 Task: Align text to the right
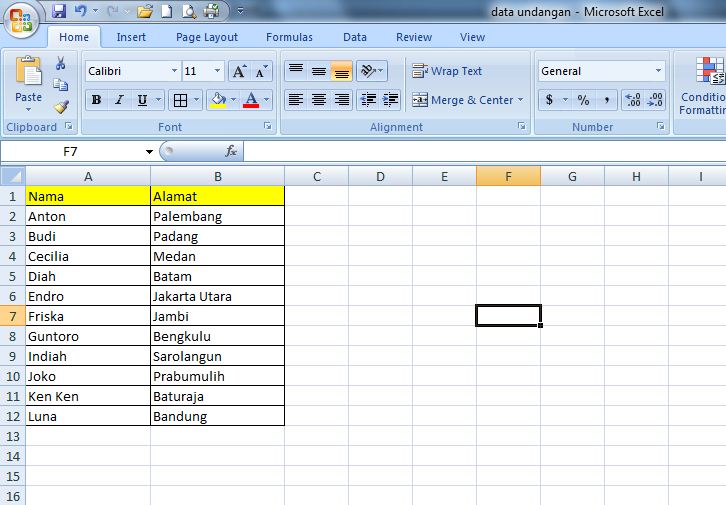click(341, 100)
